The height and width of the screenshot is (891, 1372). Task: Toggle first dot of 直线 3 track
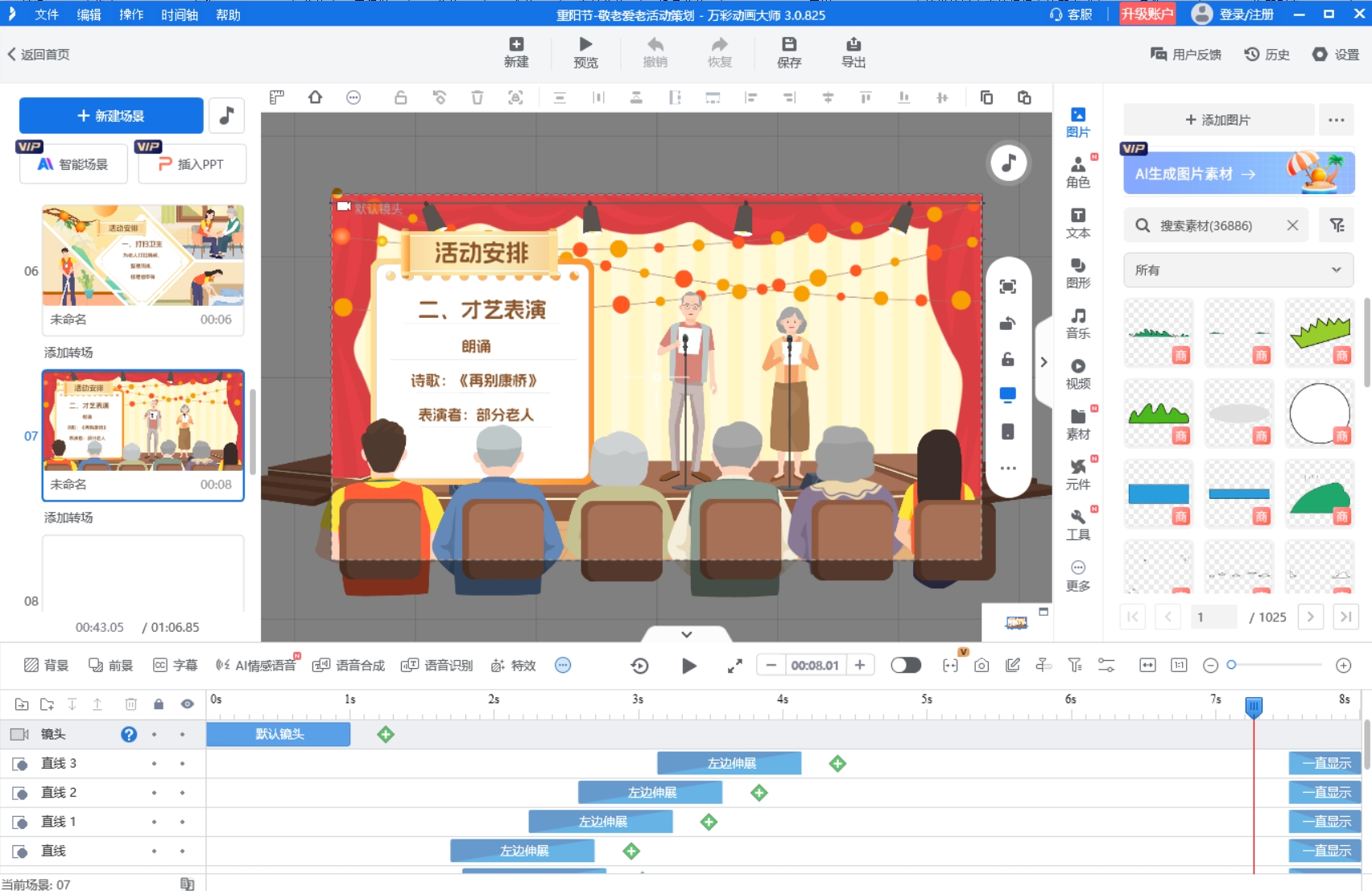click(154, 763)
